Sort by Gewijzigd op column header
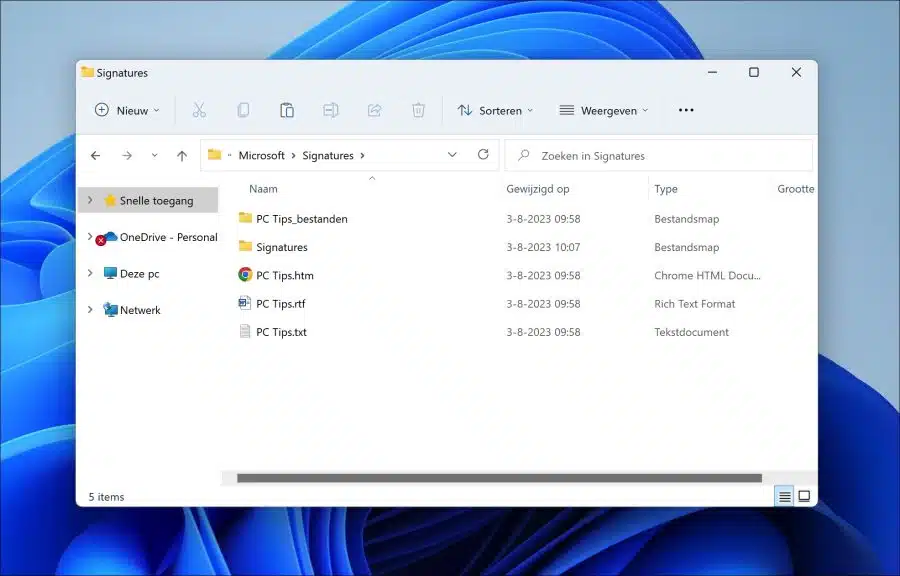Viewport: 900px width, 576px height. [x=538, y=189]
